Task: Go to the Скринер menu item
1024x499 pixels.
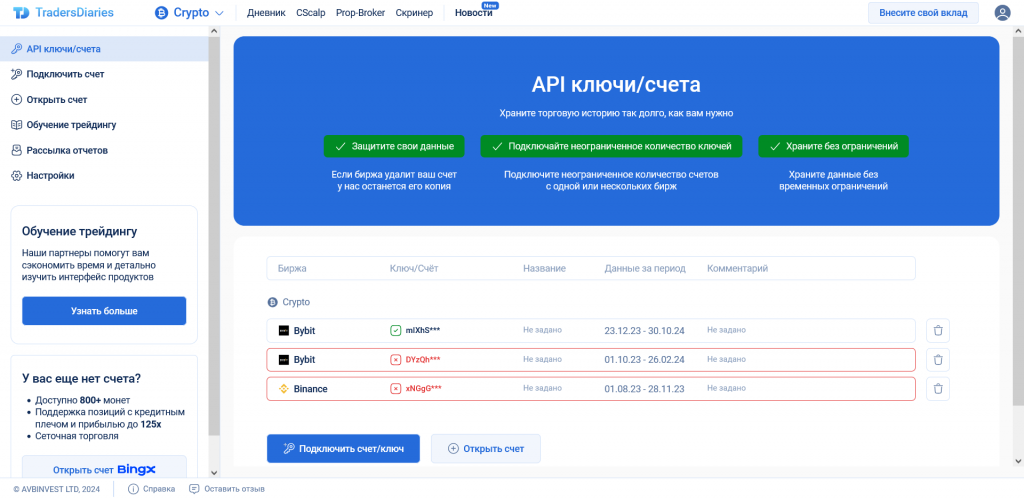Action: coord(414,13)
